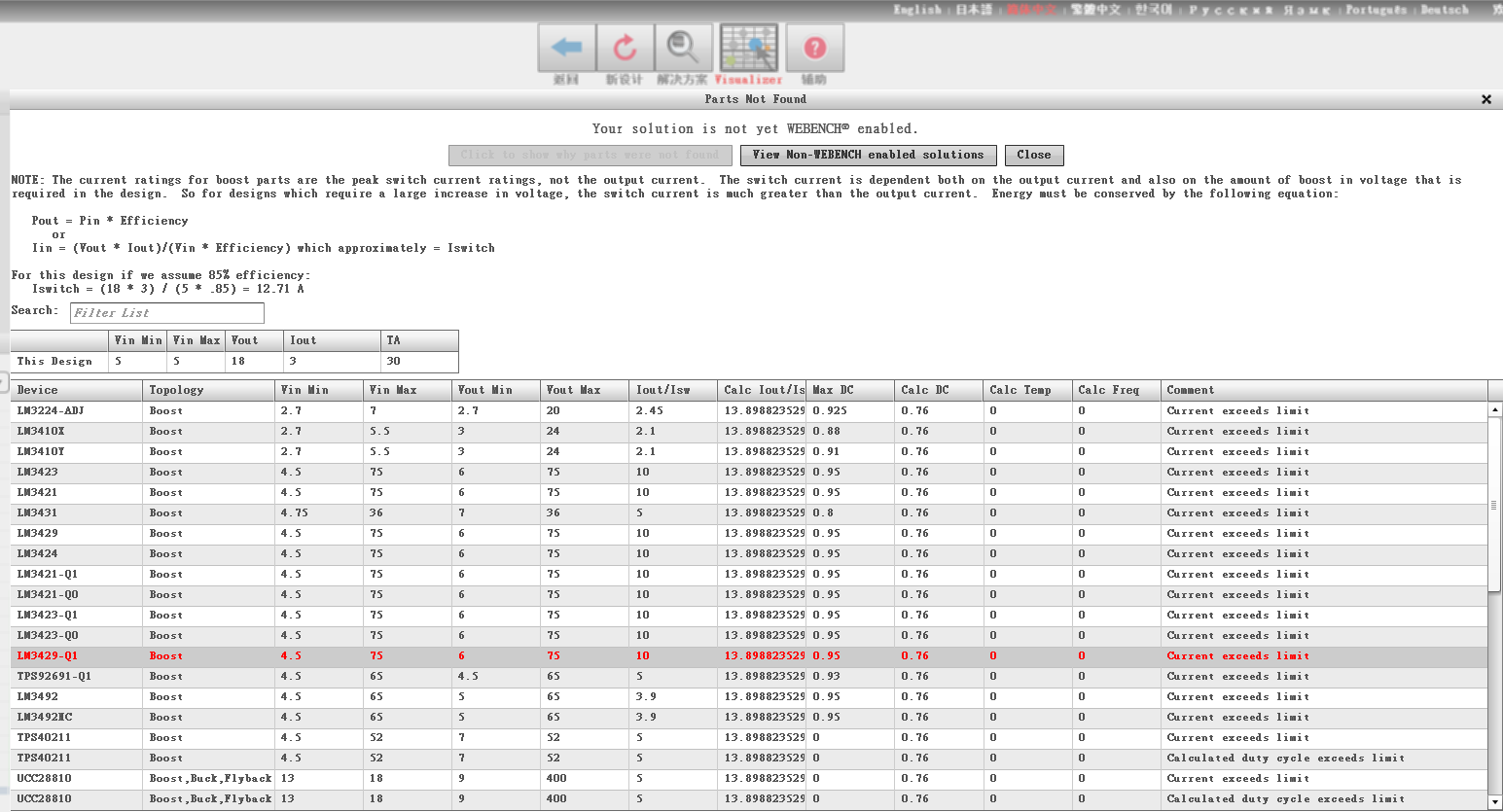This screenshot has height=812, width=1503.
Task: Switch language to Russian
Action: (1260, 10)
